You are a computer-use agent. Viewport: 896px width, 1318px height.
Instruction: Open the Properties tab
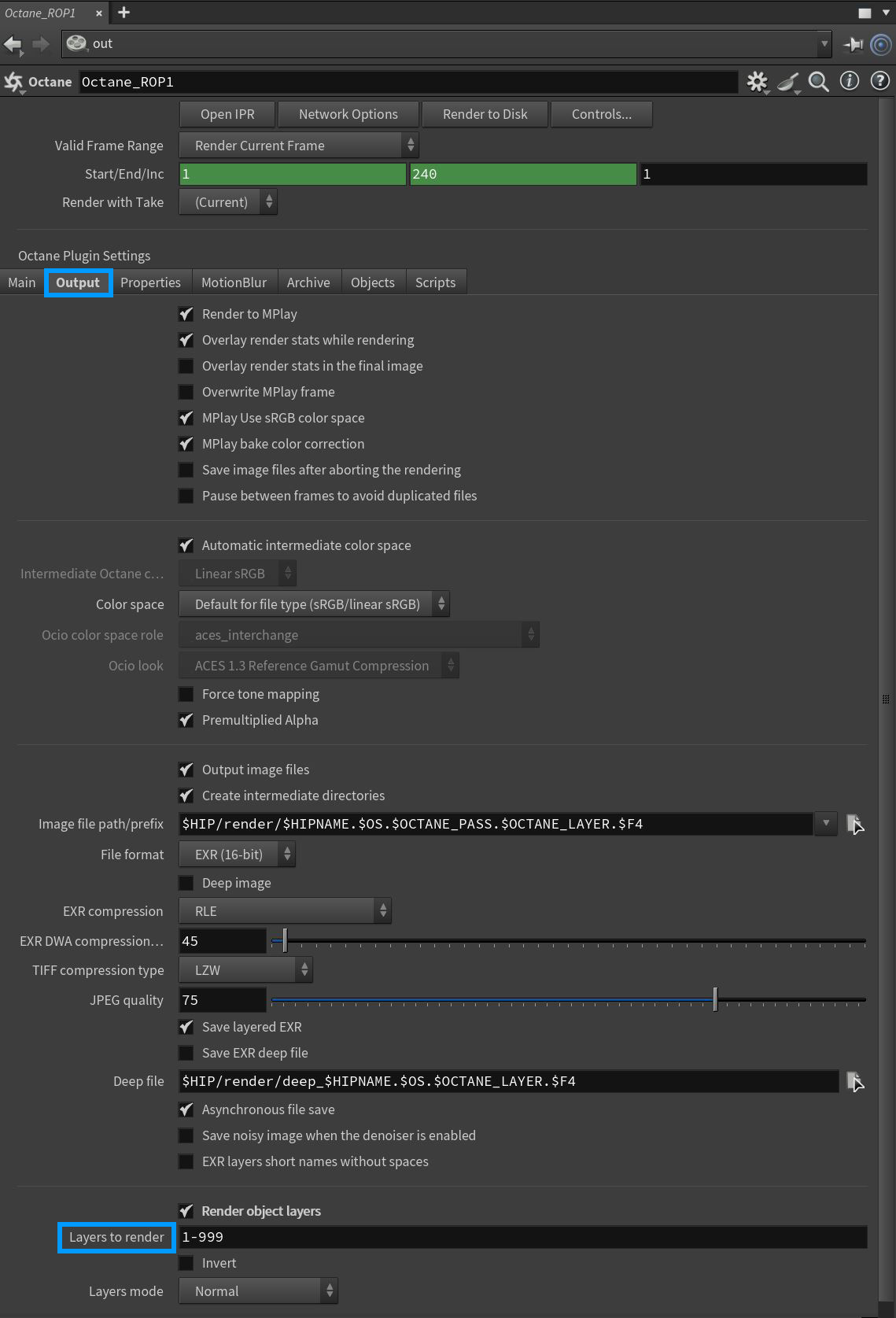point(150,282)
